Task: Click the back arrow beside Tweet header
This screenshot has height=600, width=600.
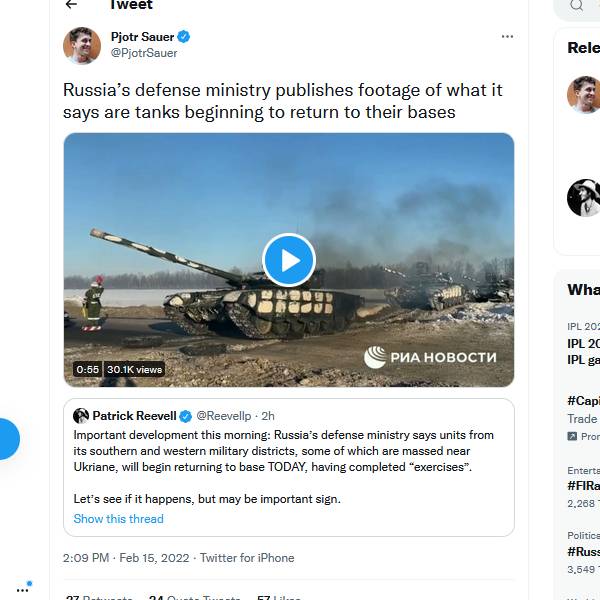Action: point(71,5)
